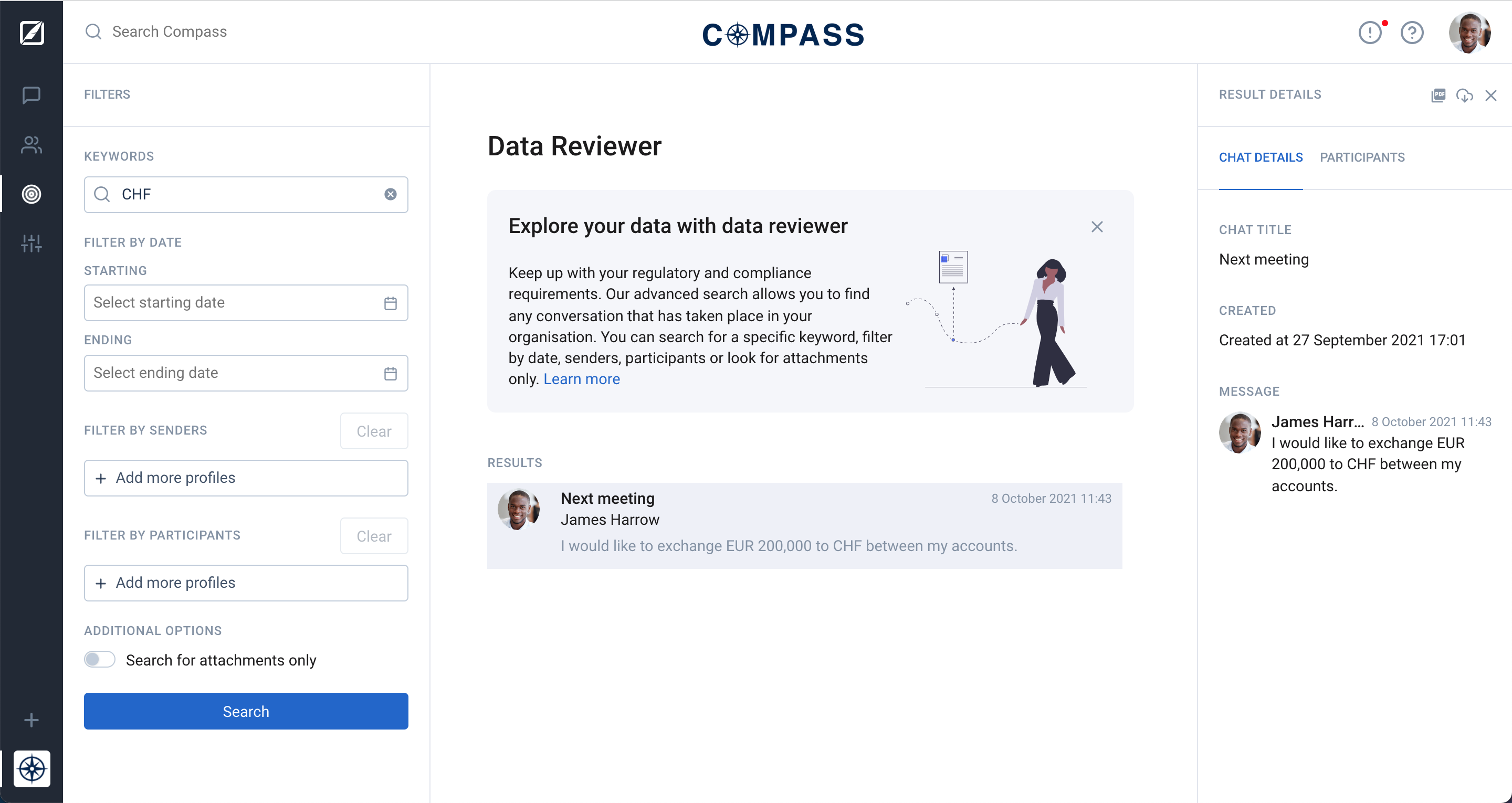Open the starting date calendar icon

coord(390,303)
